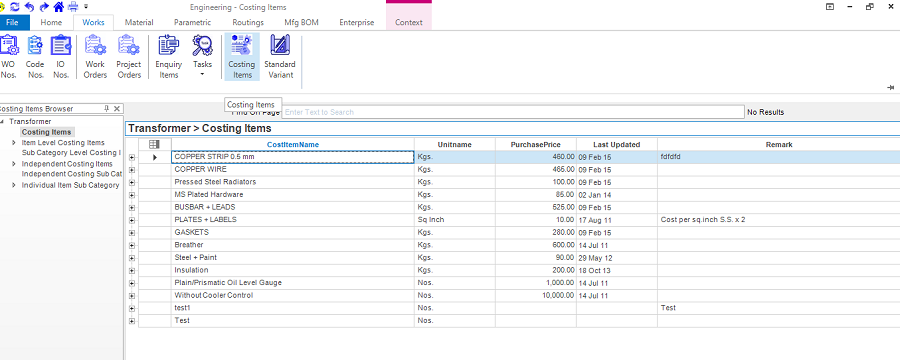Expand the Breather row
Image resolution: width=900 pixels, height=360 pixels.
pyautogui.click(x=132, y=246)
